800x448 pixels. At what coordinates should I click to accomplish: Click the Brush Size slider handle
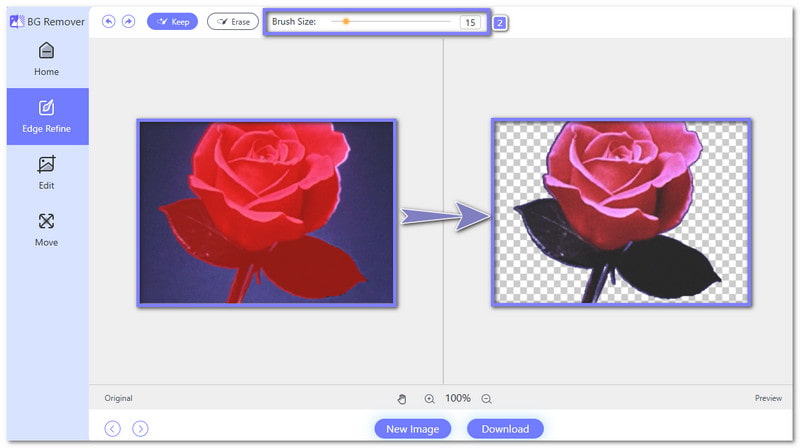point(346,21)
